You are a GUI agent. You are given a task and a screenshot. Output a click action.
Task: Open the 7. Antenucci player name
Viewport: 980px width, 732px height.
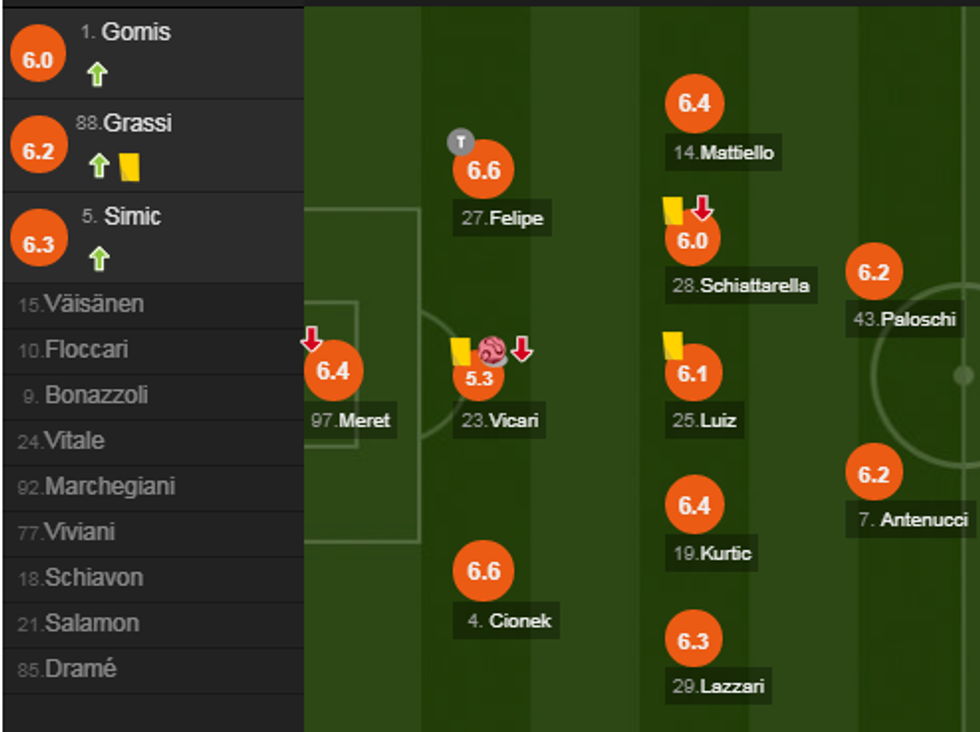tap(912, 520)
